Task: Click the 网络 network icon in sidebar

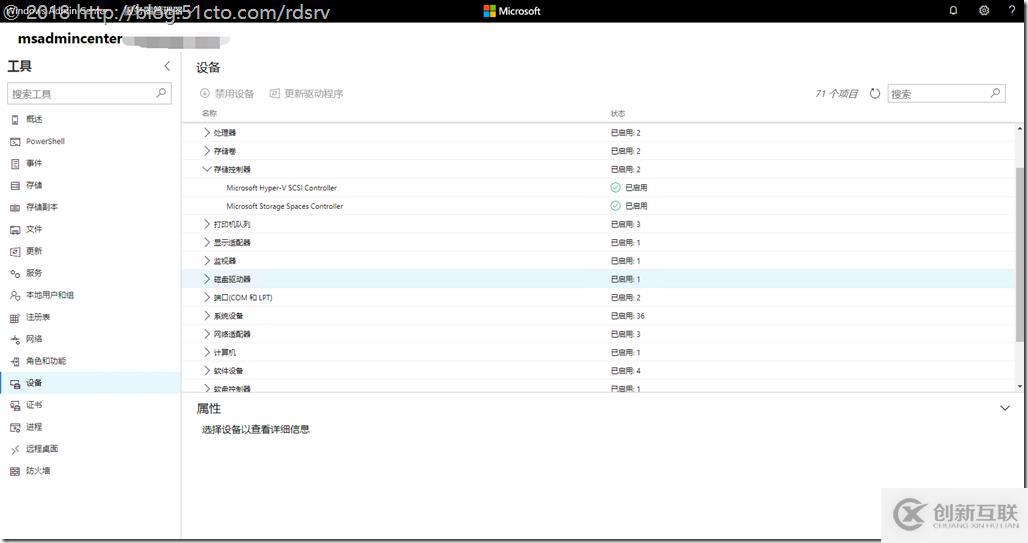Action: click(x=15, y=339)
